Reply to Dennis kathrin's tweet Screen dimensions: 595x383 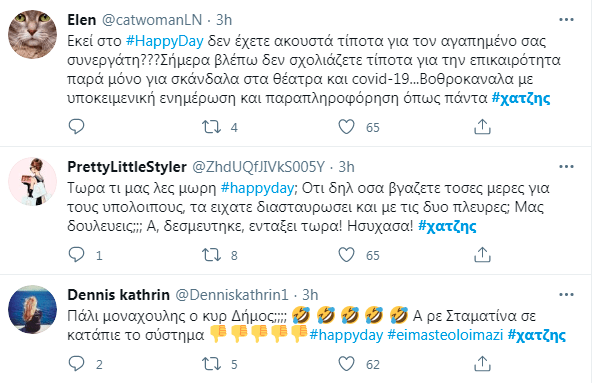click(76, 364)
